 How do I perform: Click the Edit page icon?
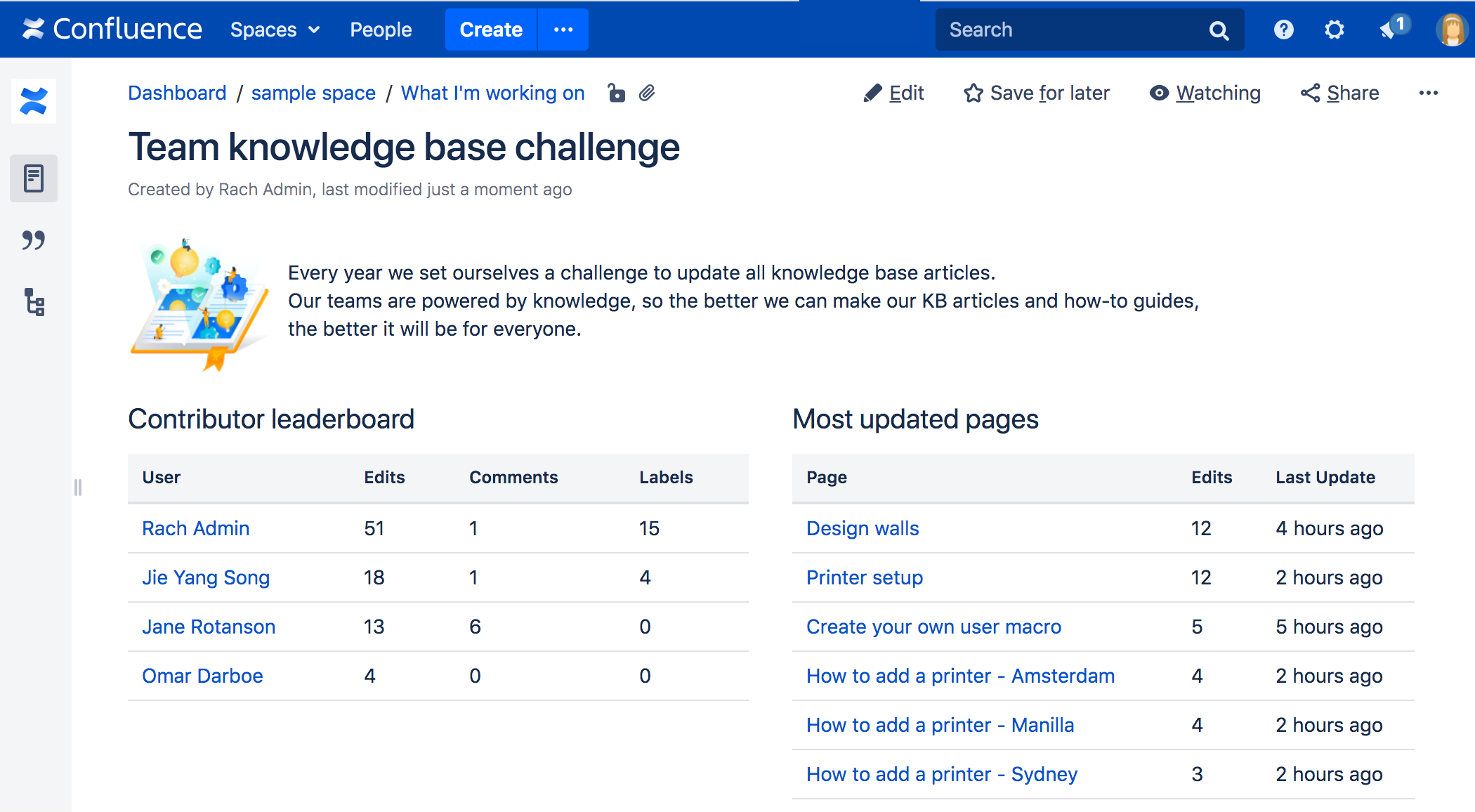(871, 92)
